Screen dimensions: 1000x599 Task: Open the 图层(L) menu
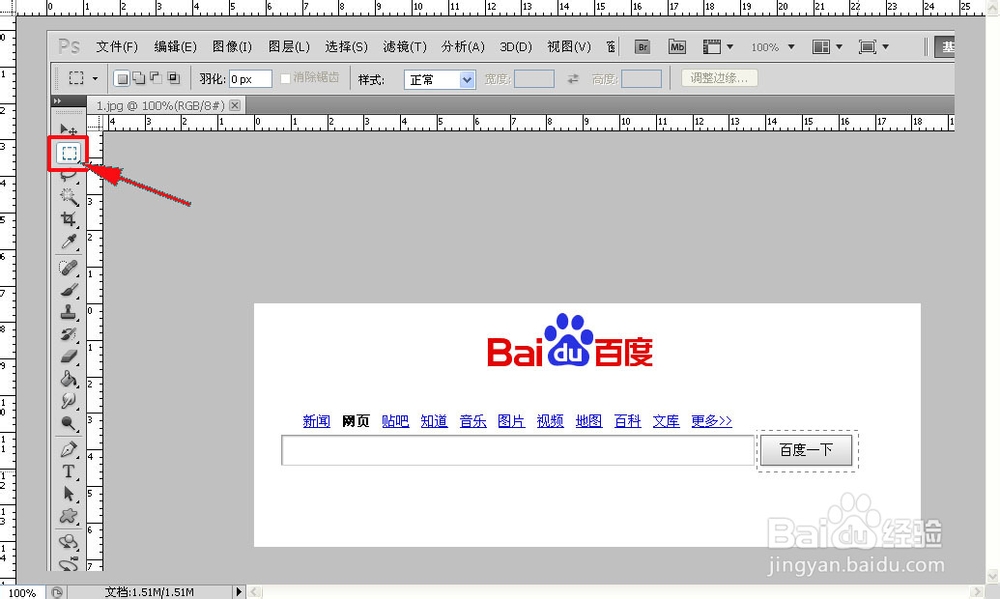289,47
